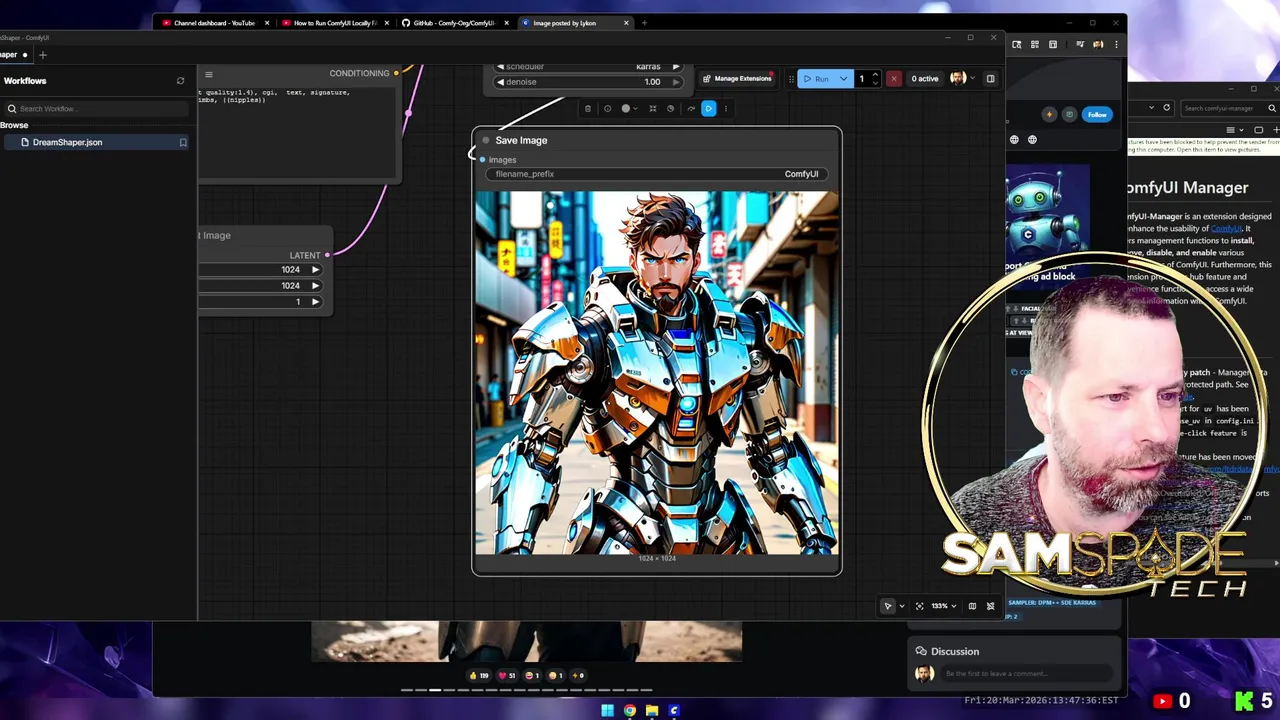Click the Manage Extensions button

(x=736, y=79)
